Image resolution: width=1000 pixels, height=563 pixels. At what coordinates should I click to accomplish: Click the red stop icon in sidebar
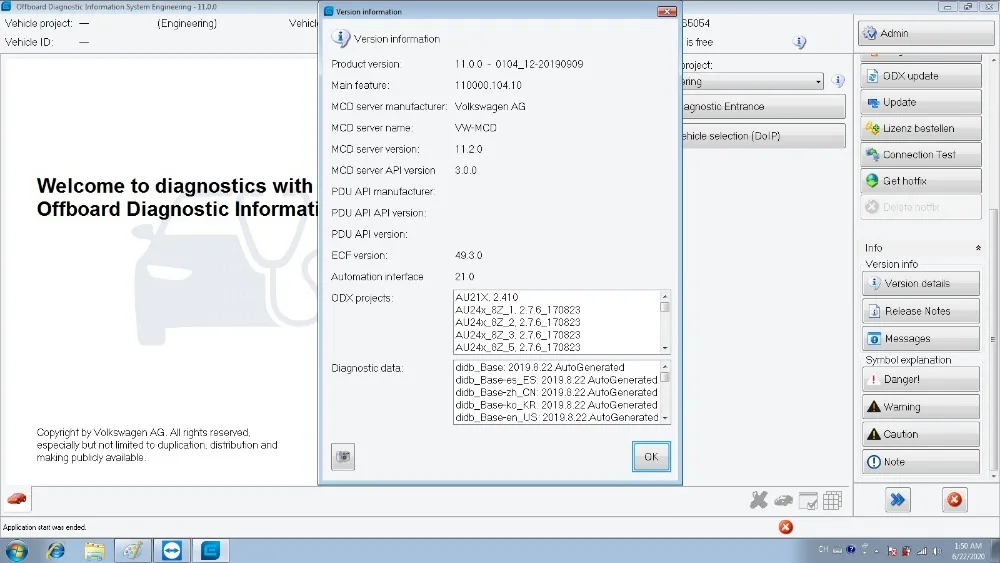point(954,500)
